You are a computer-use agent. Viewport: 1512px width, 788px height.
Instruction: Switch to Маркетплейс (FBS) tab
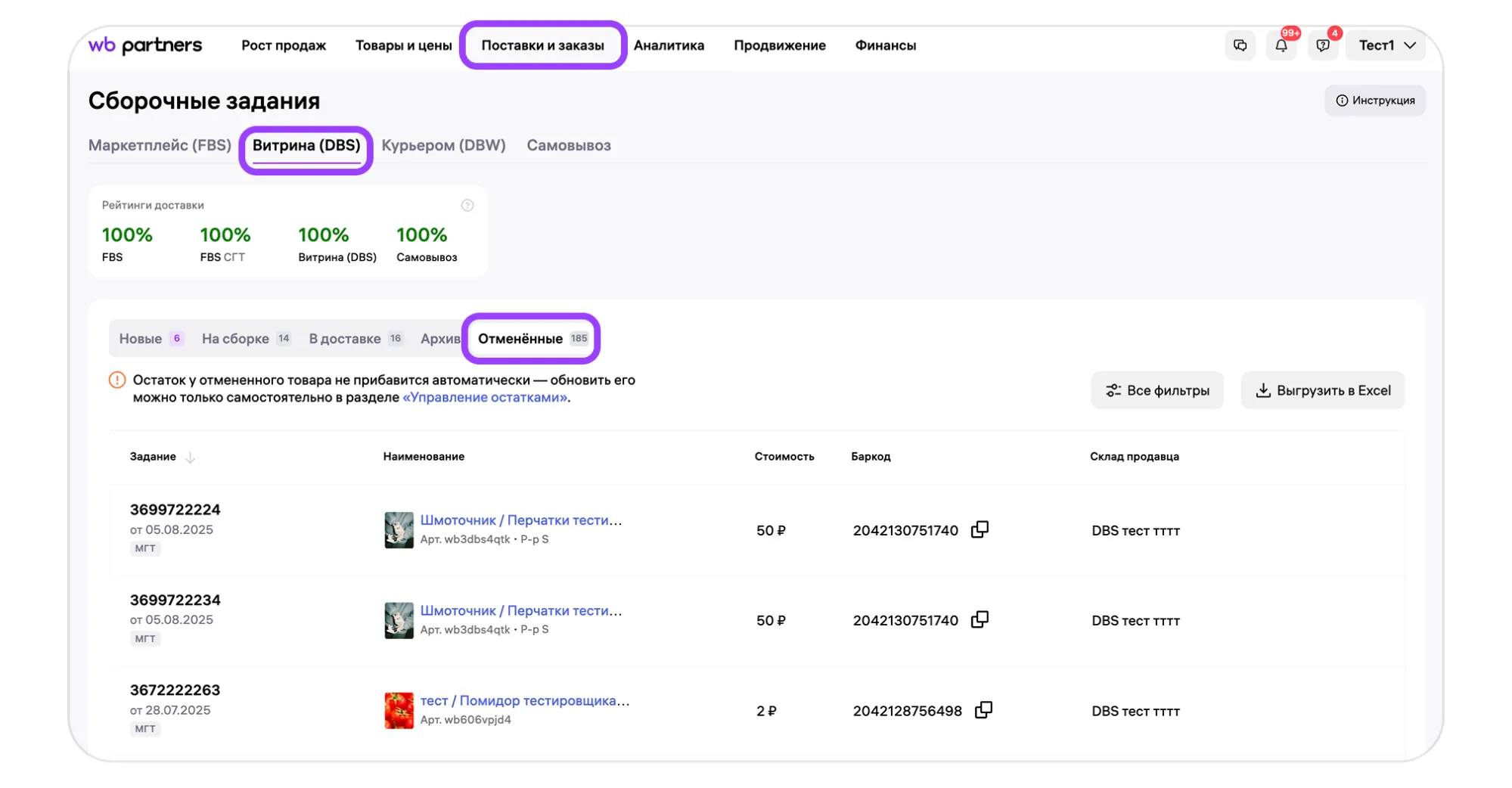(160, 145)
